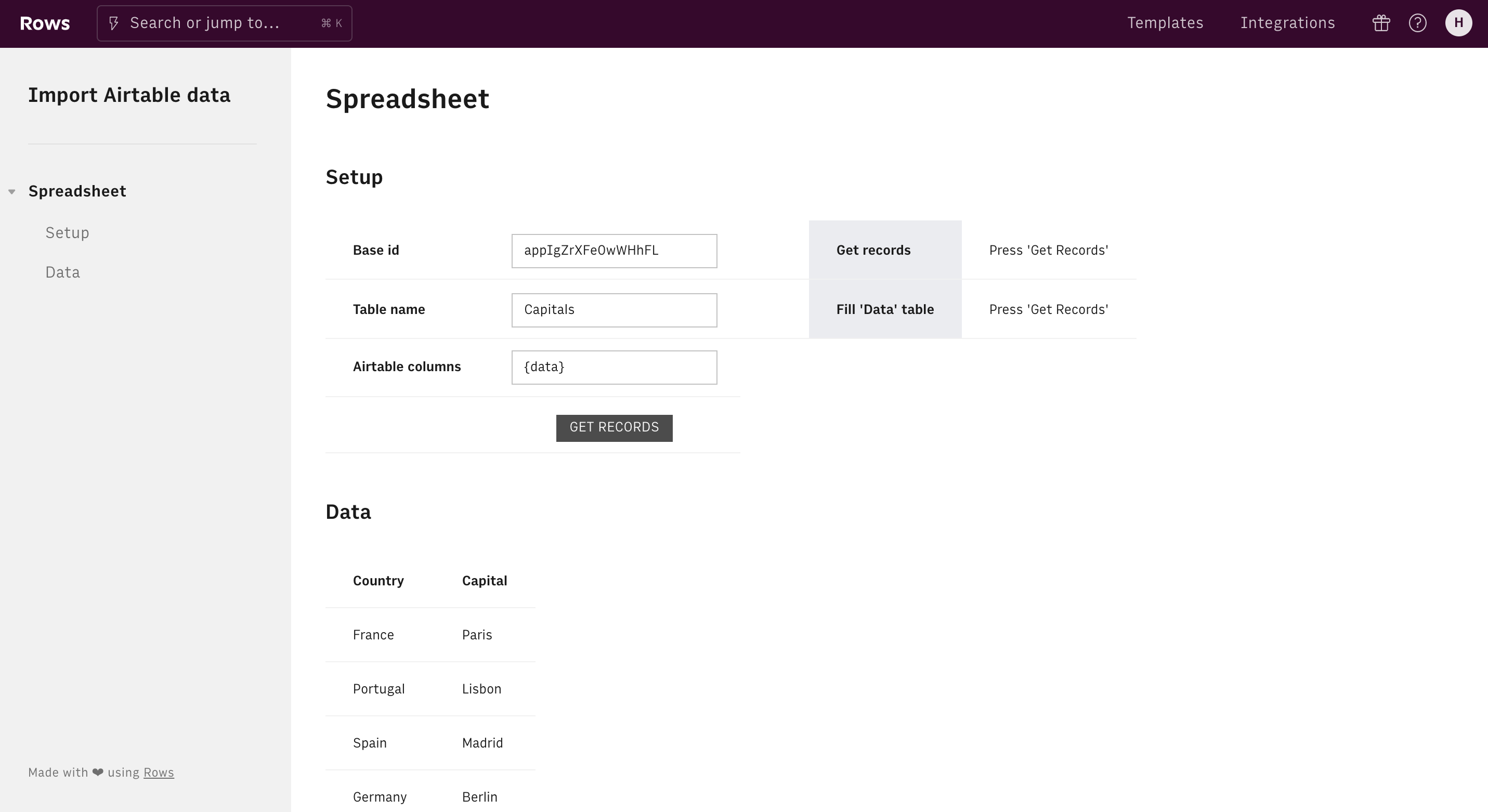Click the status text beside Fill 'Data' table
Viewport: 1488px width, 812px height.
click(x=1049, y=309)
